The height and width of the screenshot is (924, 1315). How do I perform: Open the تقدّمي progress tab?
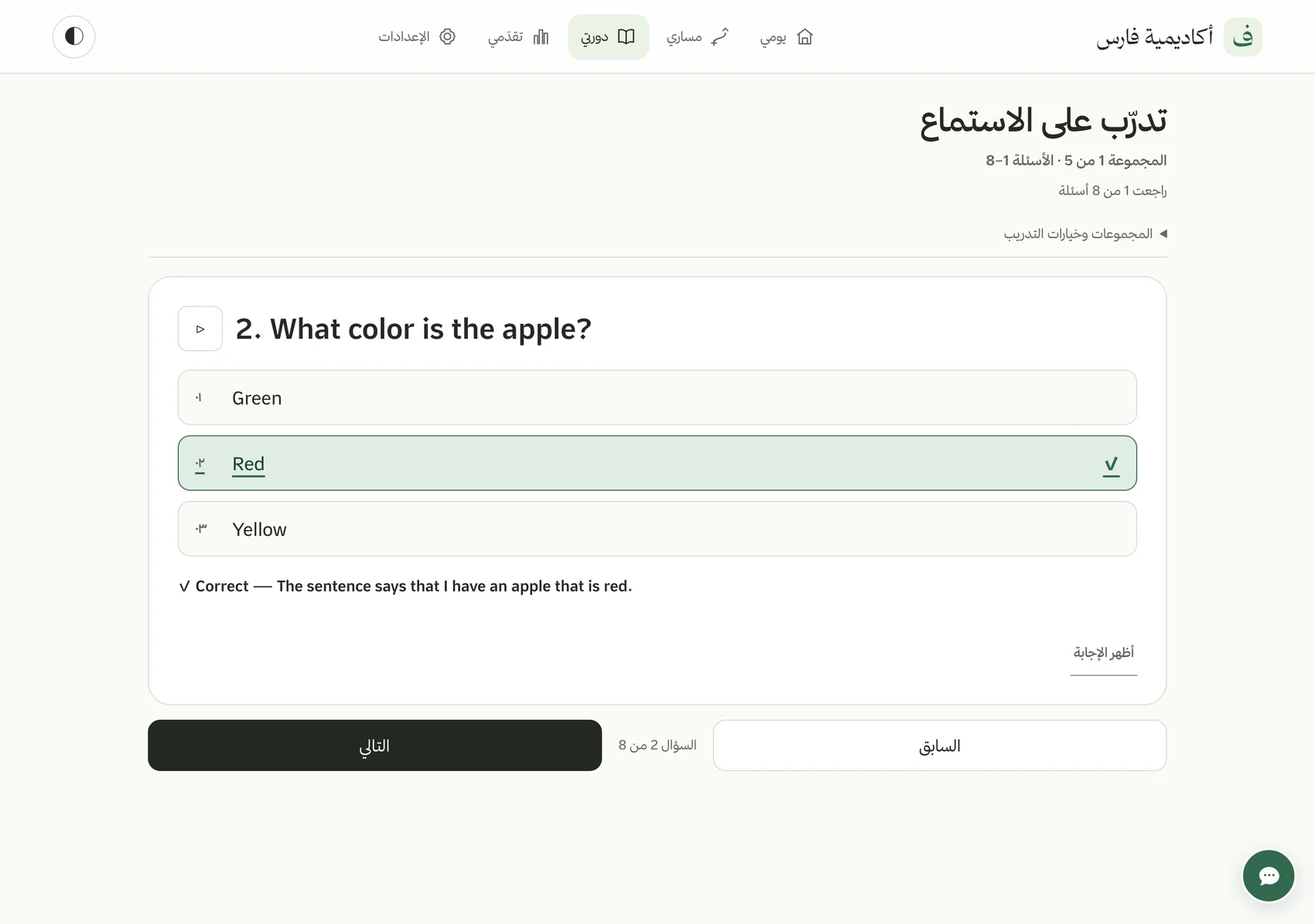(517, 36)
